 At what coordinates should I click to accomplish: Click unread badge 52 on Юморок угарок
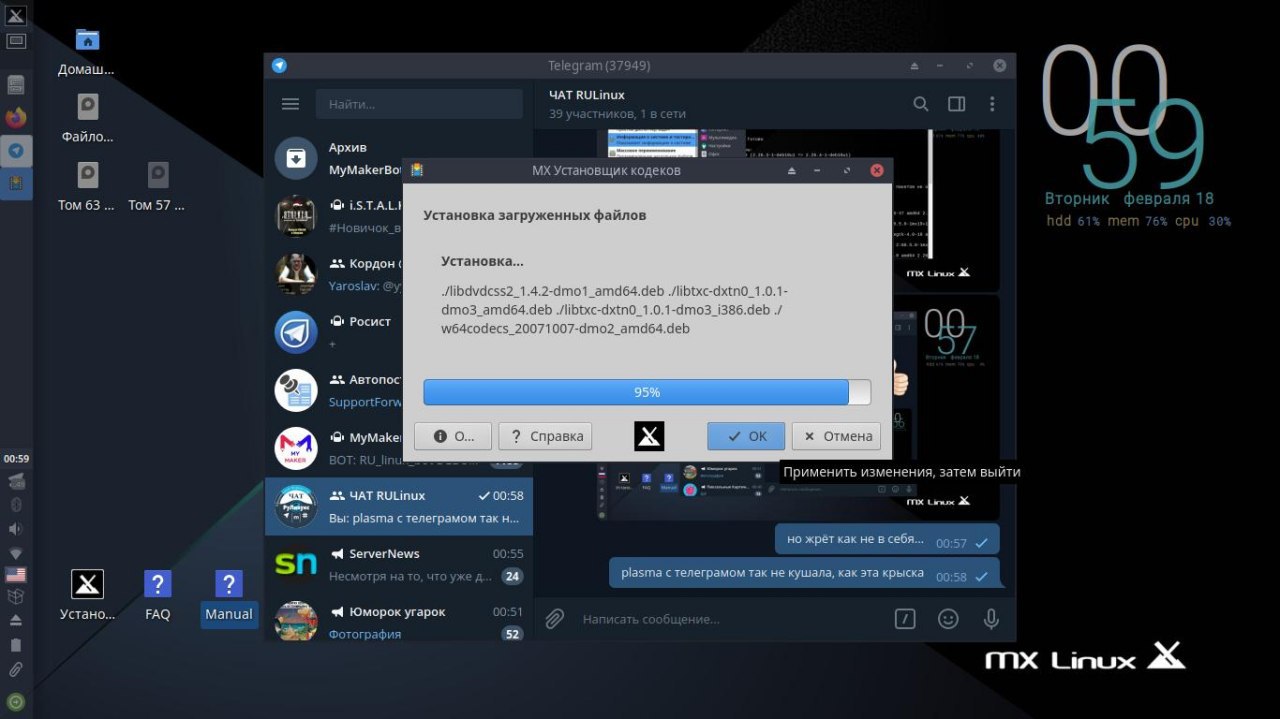[512, 634]
